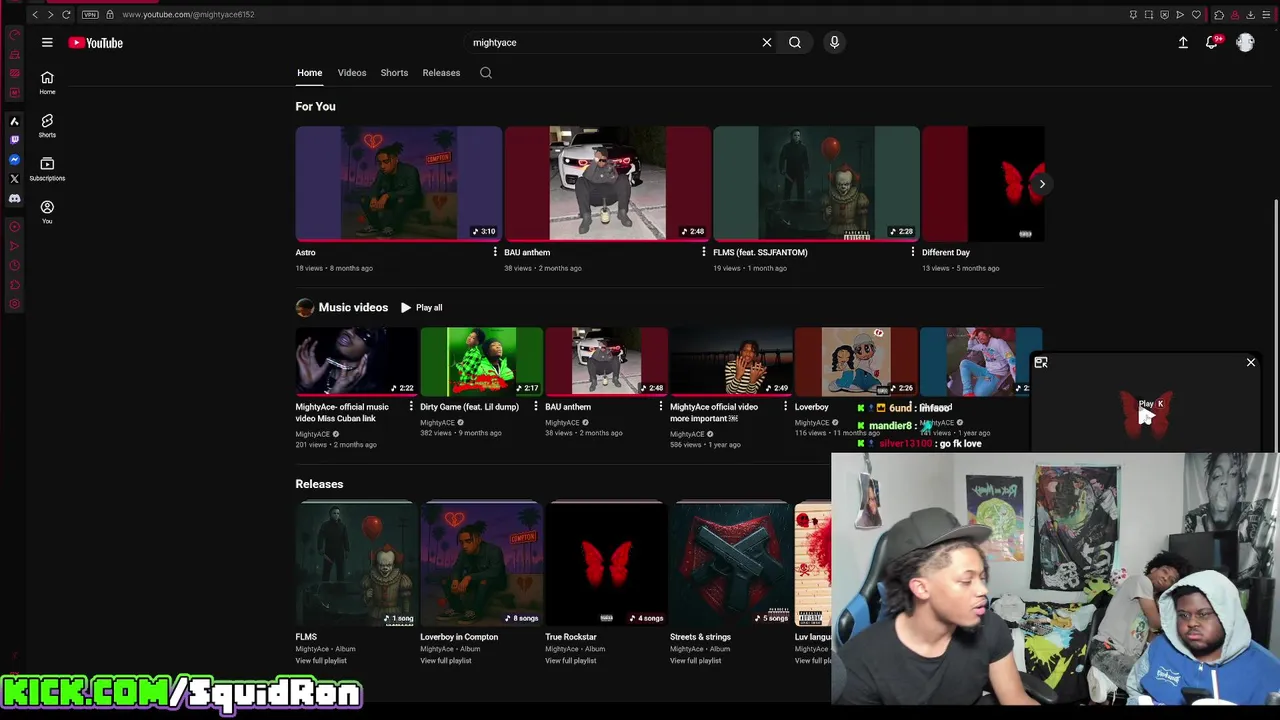
Task: Click the Play all button for Music videos
Action: click(421, 308)
